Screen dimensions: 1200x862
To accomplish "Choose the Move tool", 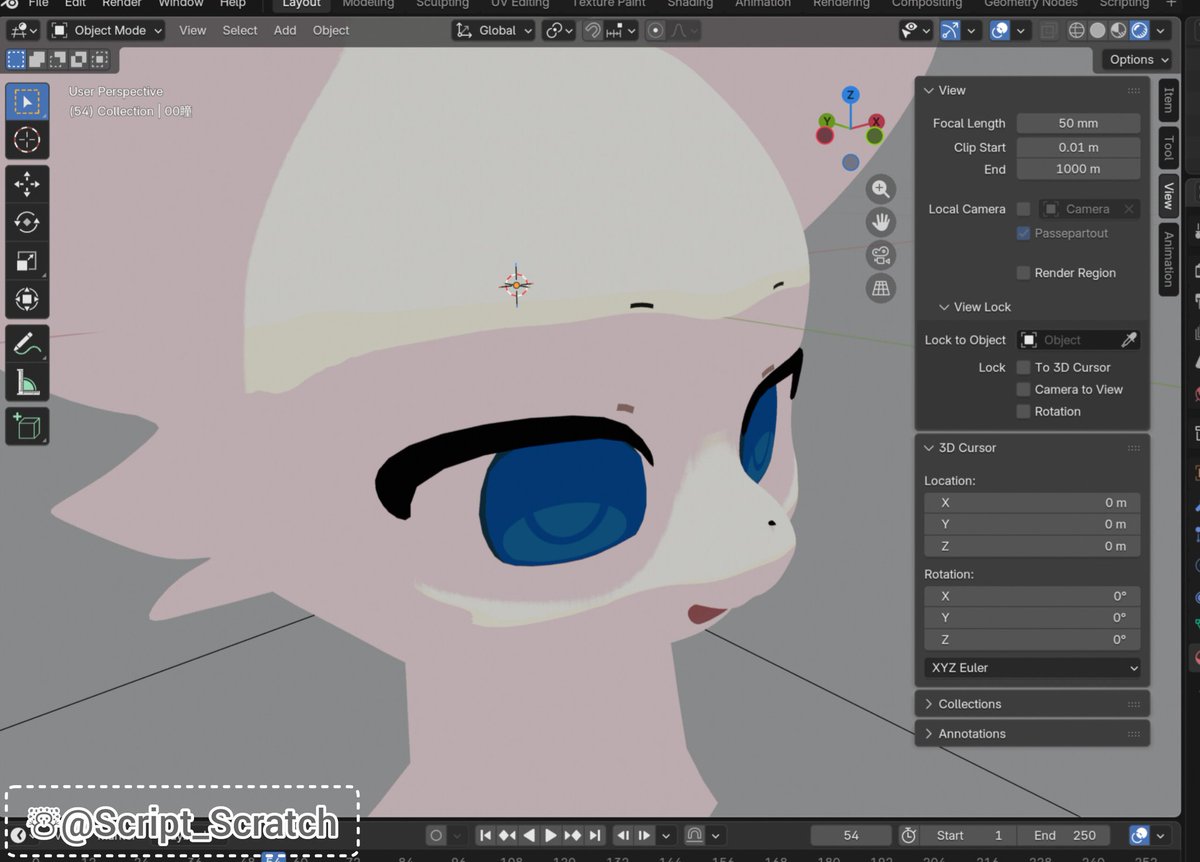I will (27, 184).
